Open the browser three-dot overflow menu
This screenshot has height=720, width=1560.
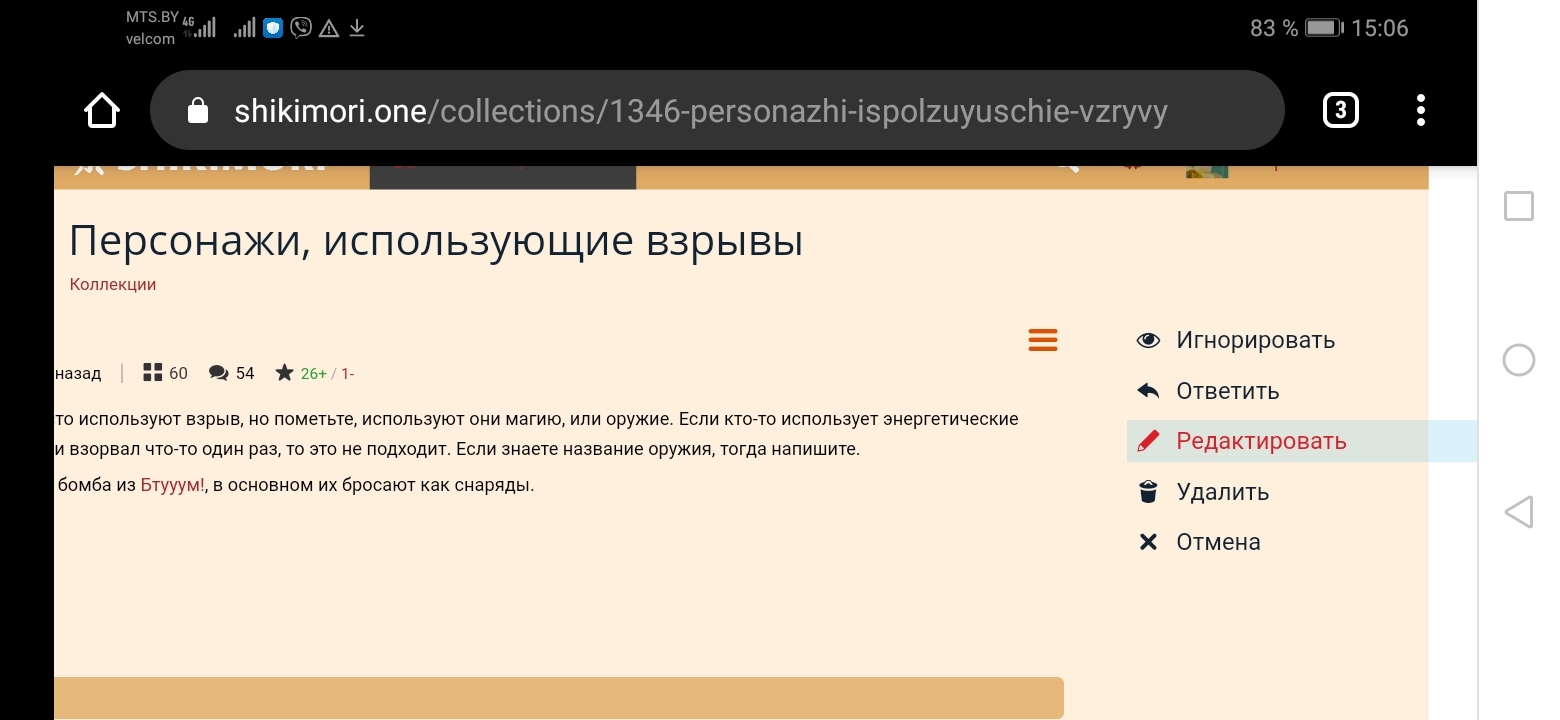(x=1420, y=110)
